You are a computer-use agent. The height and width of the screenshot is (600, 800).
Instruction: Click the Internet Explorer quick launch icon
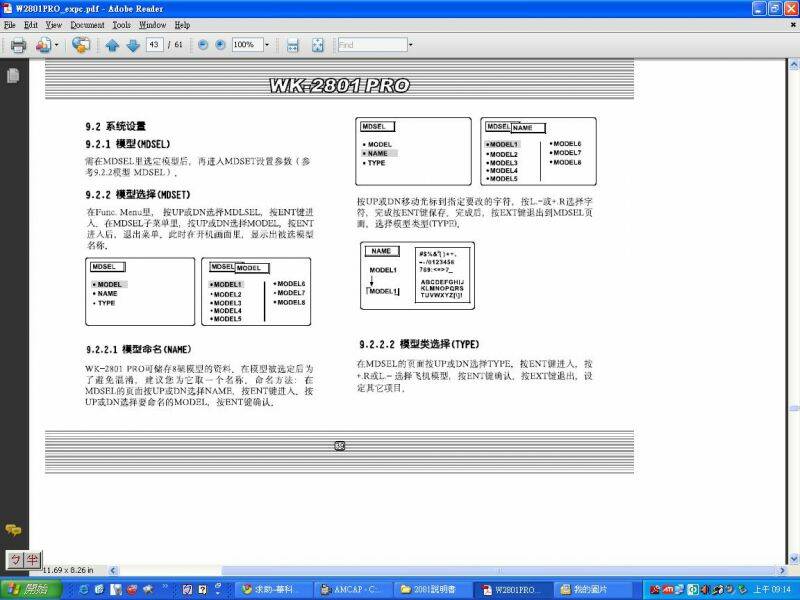coord(84,589)
